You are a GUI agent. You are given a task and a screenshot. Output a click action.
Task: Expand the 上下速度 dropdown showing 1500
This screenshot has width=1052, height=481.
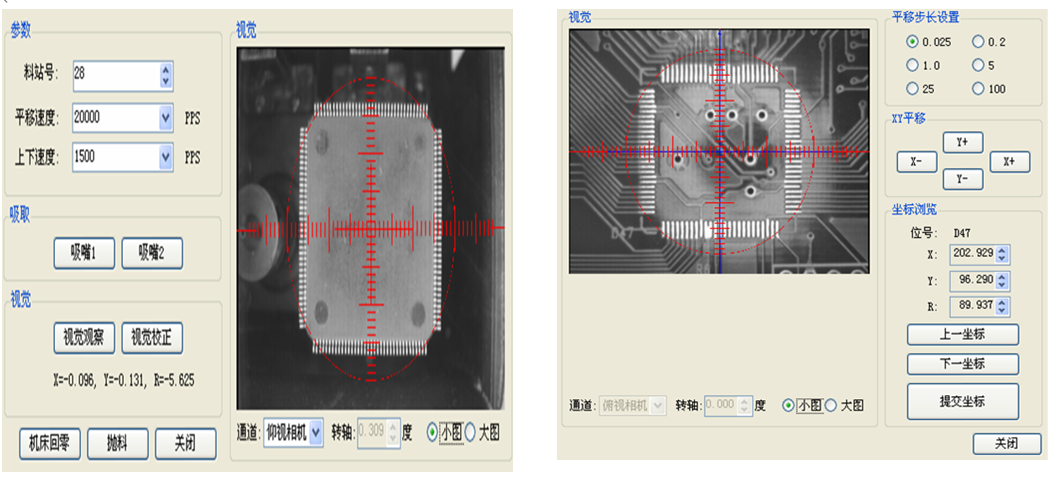(x=166, y=157)
